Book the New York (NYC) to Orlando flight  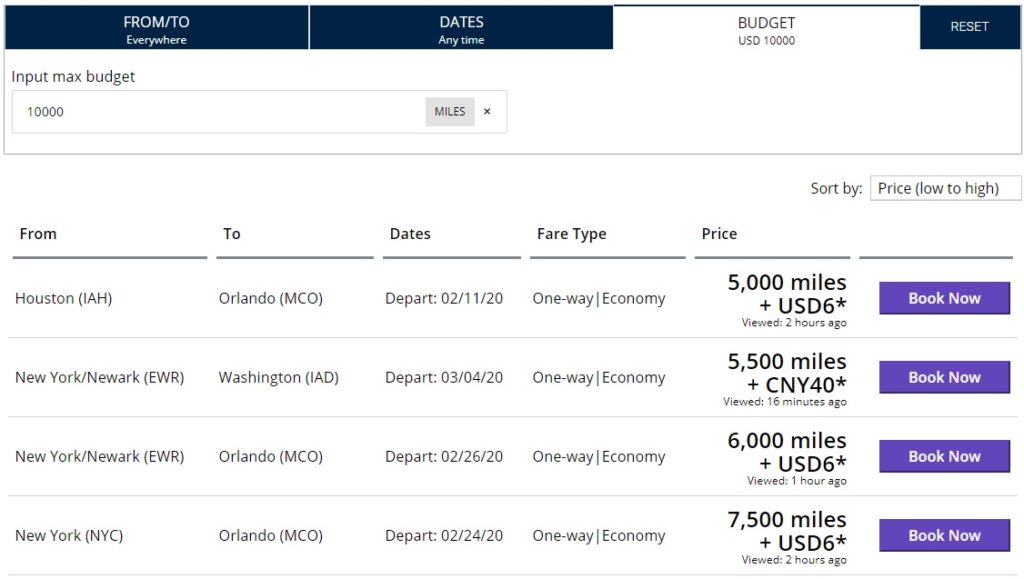(944, 535)
